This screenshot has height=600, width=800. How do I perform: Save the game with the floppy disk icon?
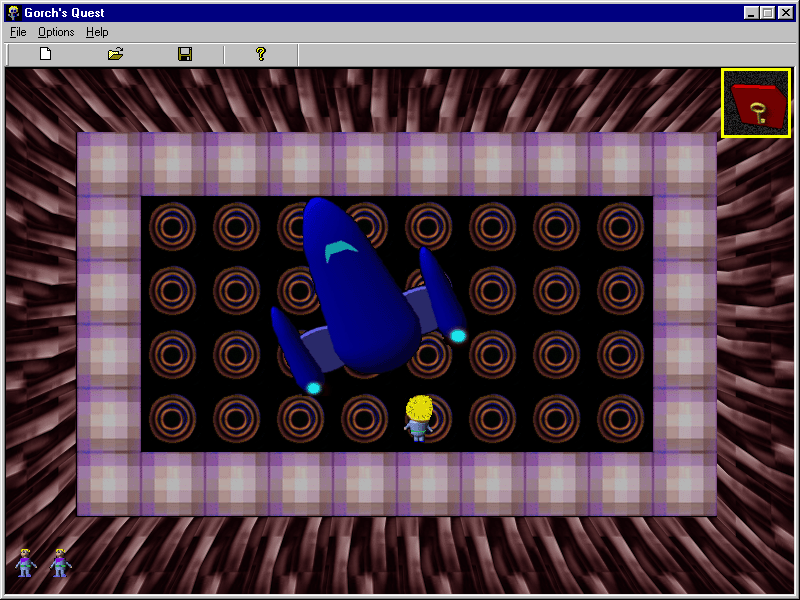tap(185, 54)
